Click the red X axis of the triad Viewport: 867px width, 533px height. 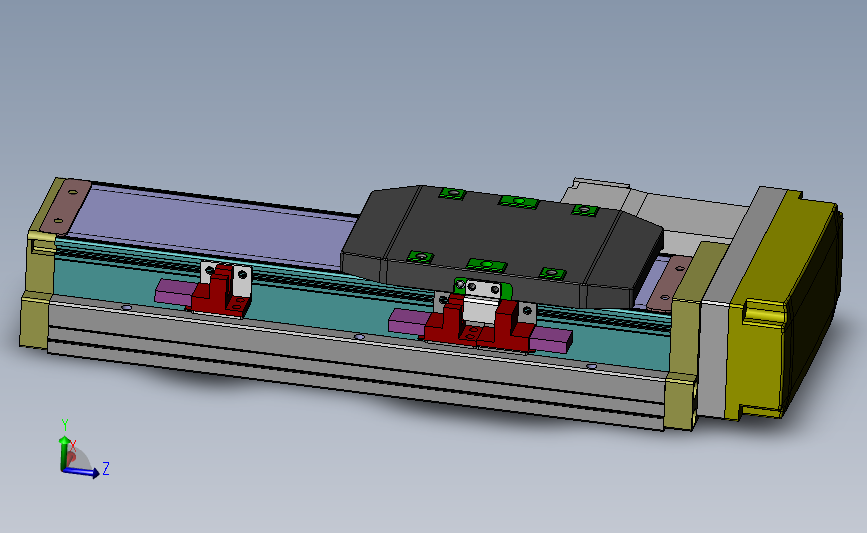pos(71,457)
